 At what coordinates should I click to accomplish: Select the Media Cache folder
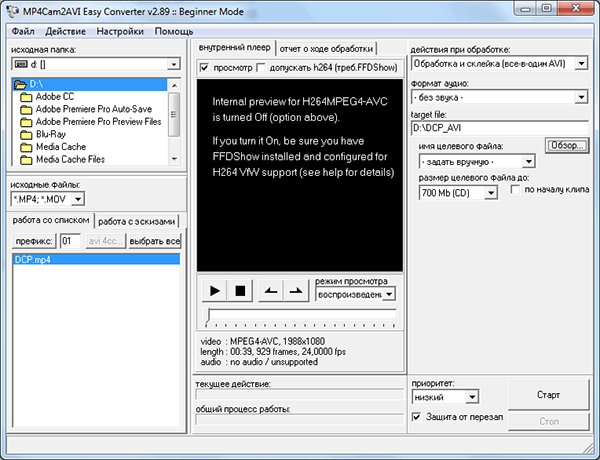tap(61, 147)
